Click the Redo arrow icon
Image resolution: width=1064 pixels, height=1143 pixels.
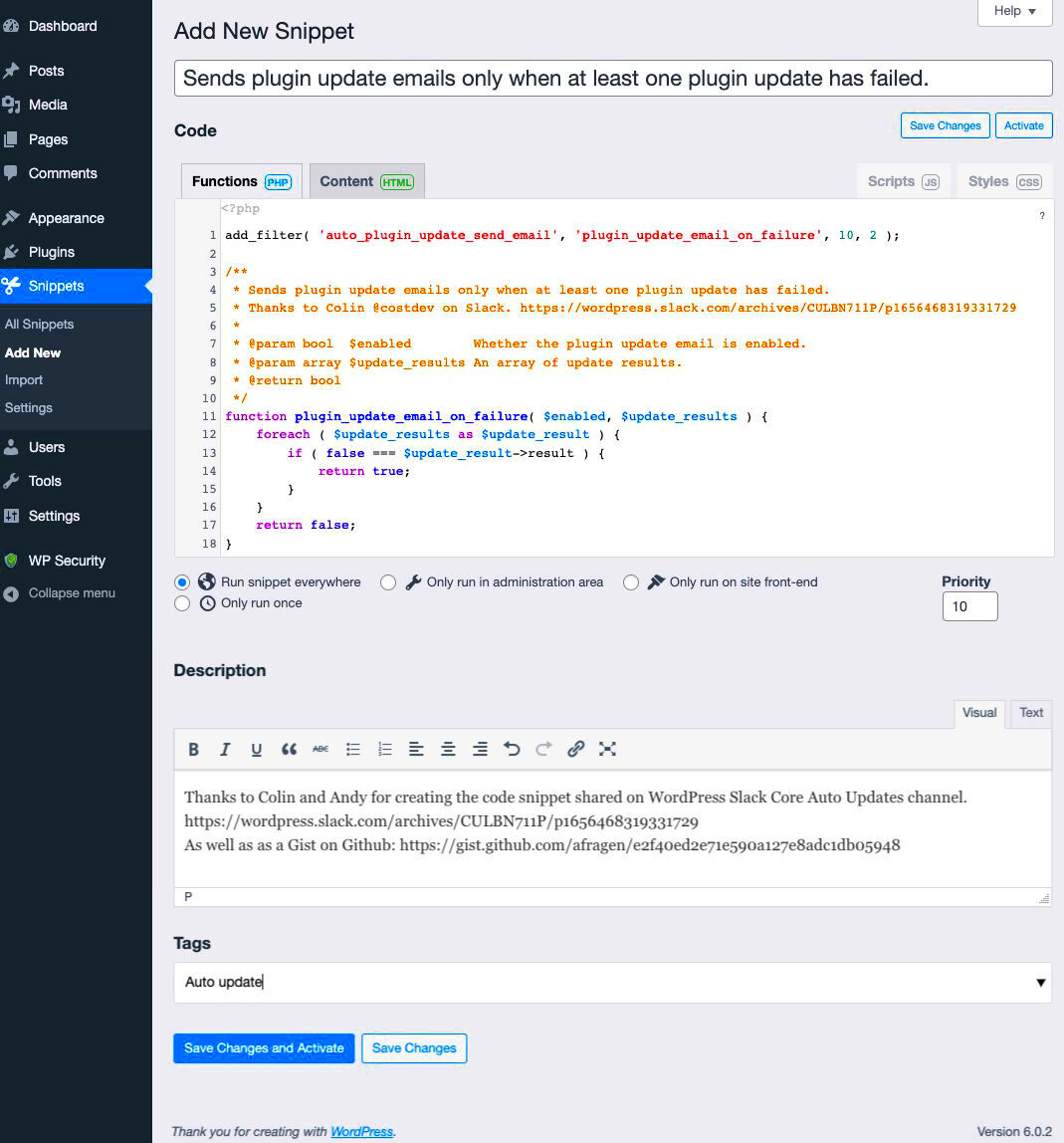pos(543,749)
